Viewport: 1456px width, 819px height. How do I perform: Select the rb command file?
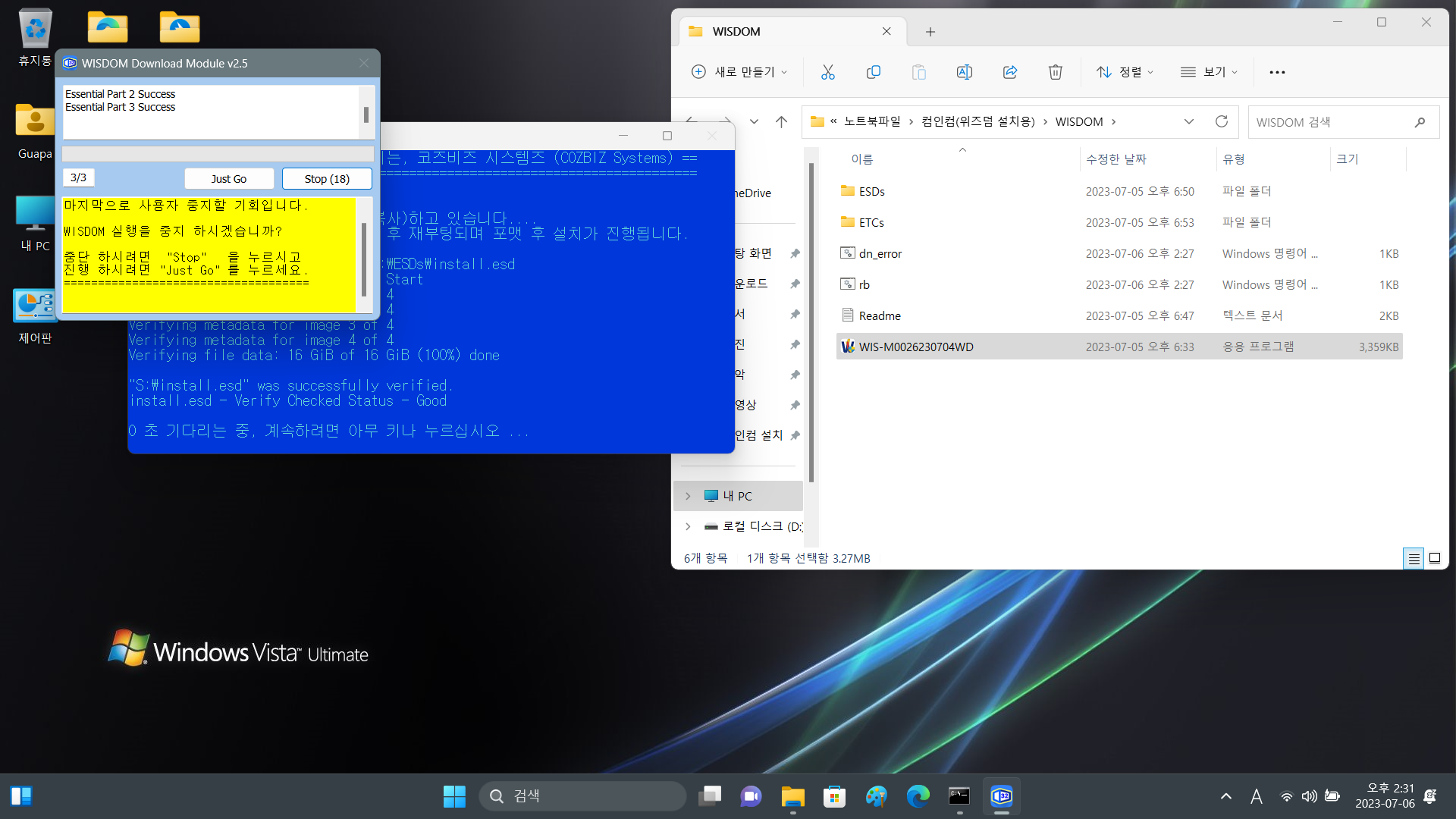click(x=1119, y=284)
